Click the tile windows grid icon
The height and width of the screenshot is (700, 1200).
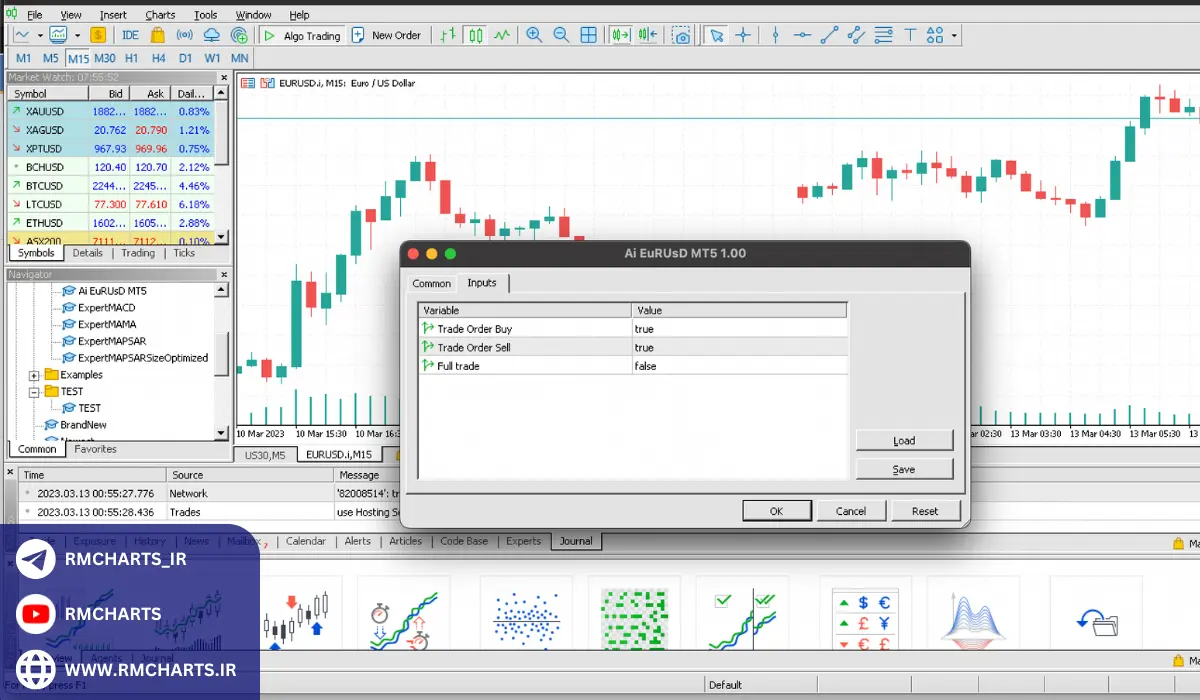coord(589,35)
